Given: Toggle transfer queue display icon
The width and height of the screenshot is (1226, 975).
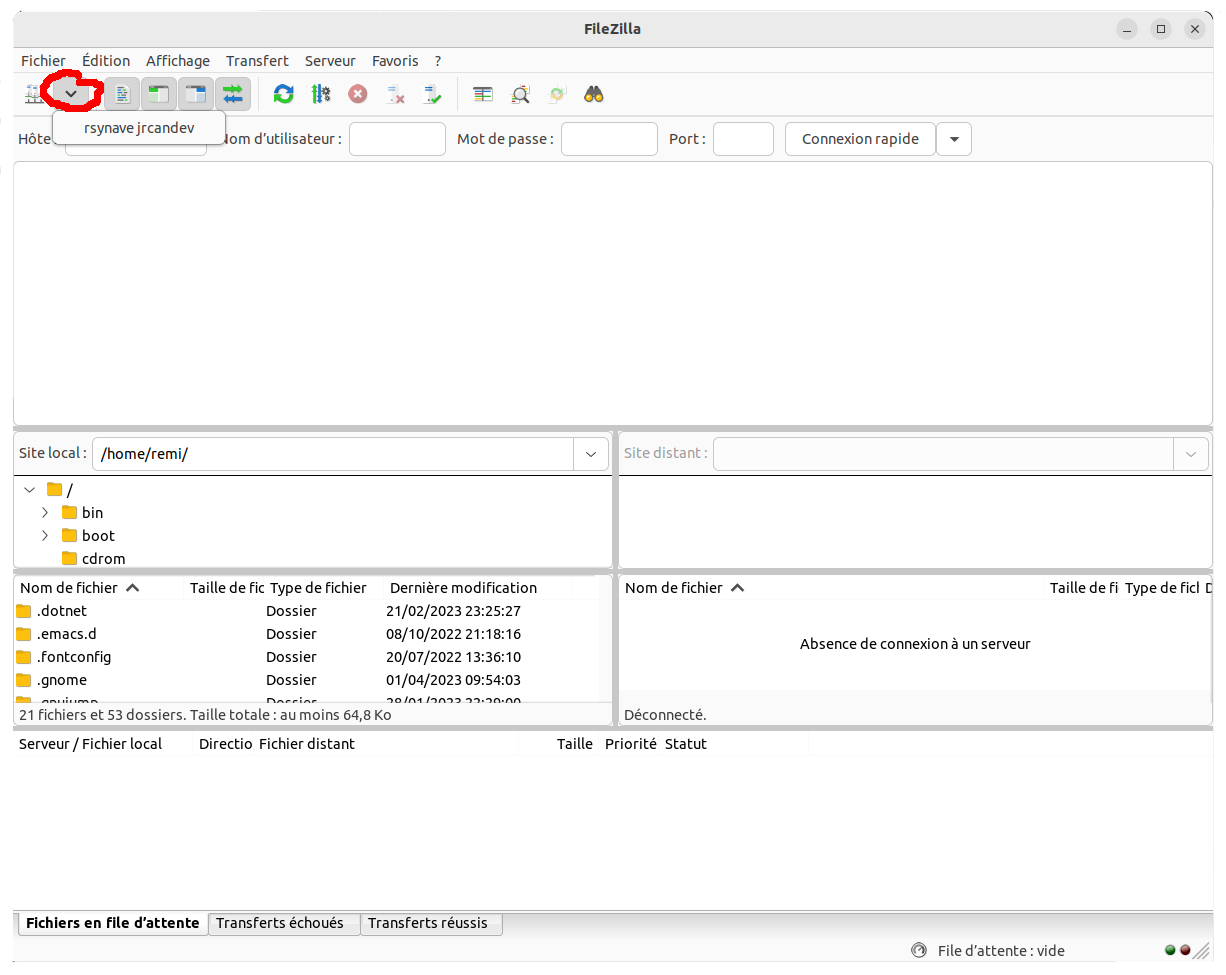Looking at the screenshot, I should [x=233, y=94].
